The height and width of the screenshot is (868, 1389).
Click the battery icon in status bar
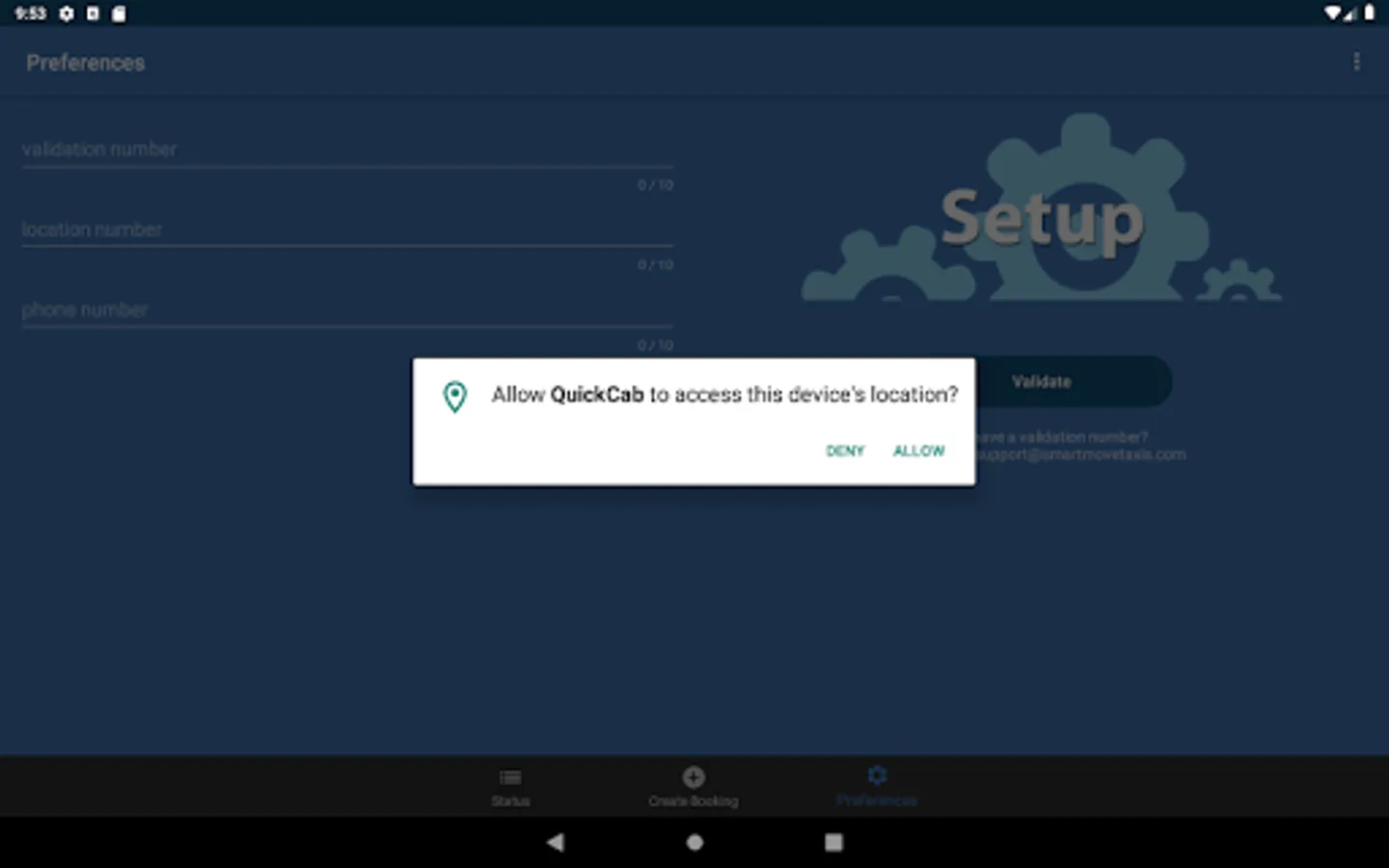tap(1370, 14)
